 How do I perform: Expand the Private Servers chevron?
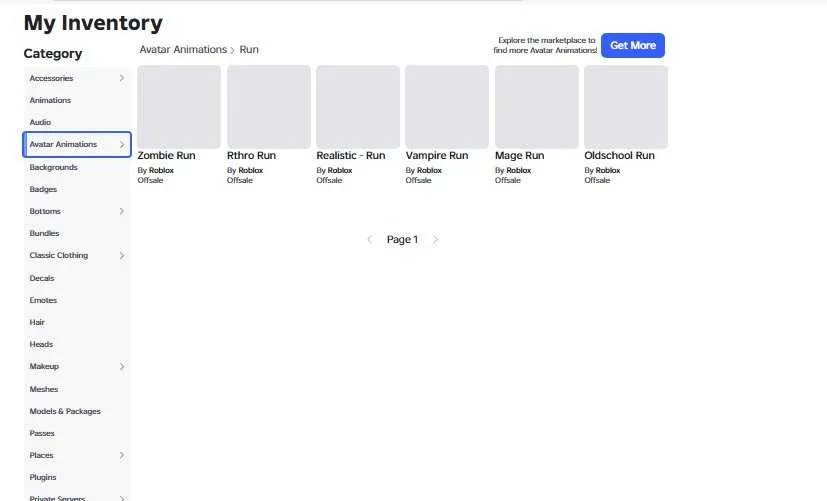point(122,498)
